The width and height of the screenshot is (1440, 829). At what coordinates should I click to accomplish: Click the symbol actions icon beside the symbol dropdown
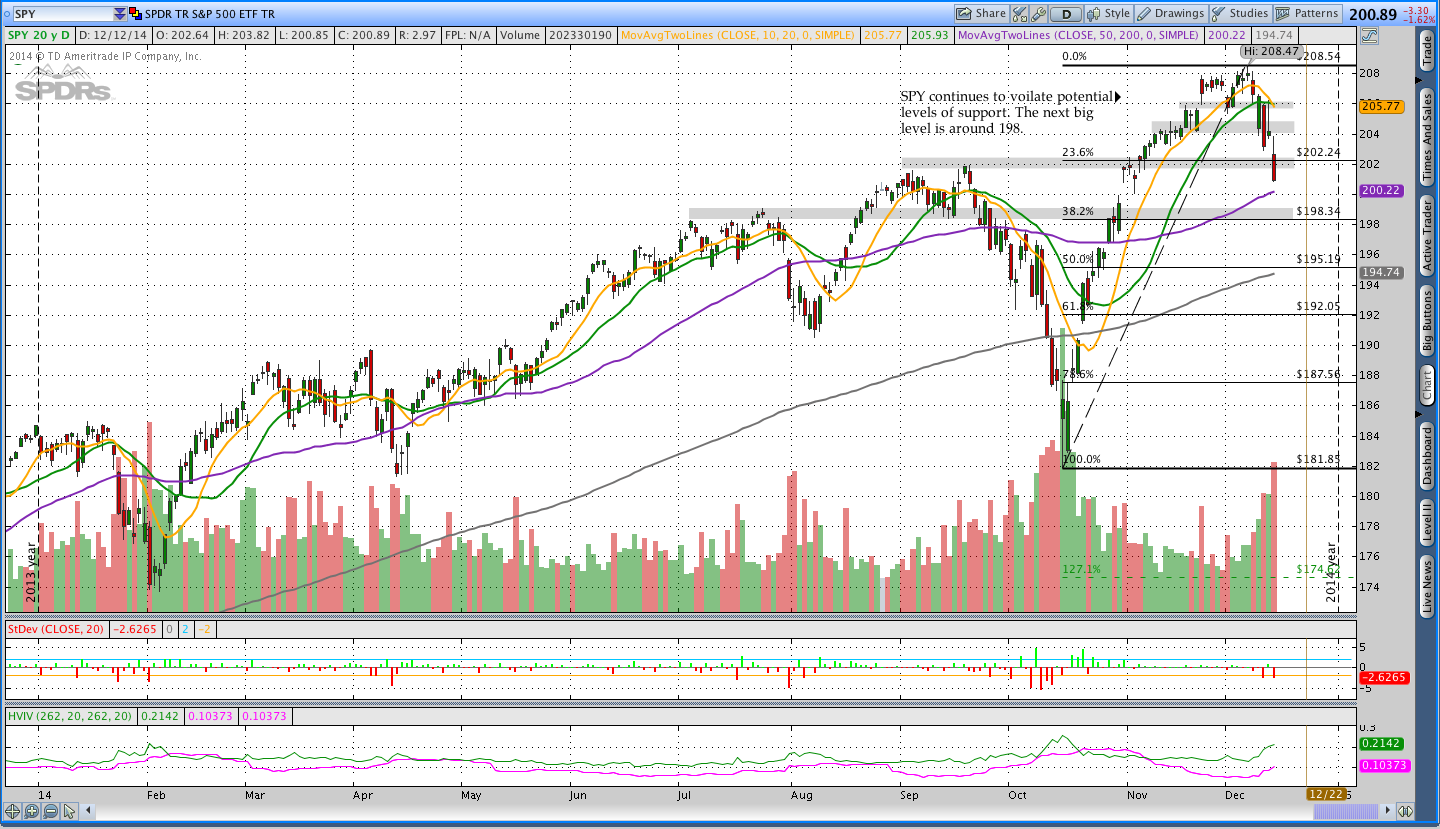click(x=136, y=14)
